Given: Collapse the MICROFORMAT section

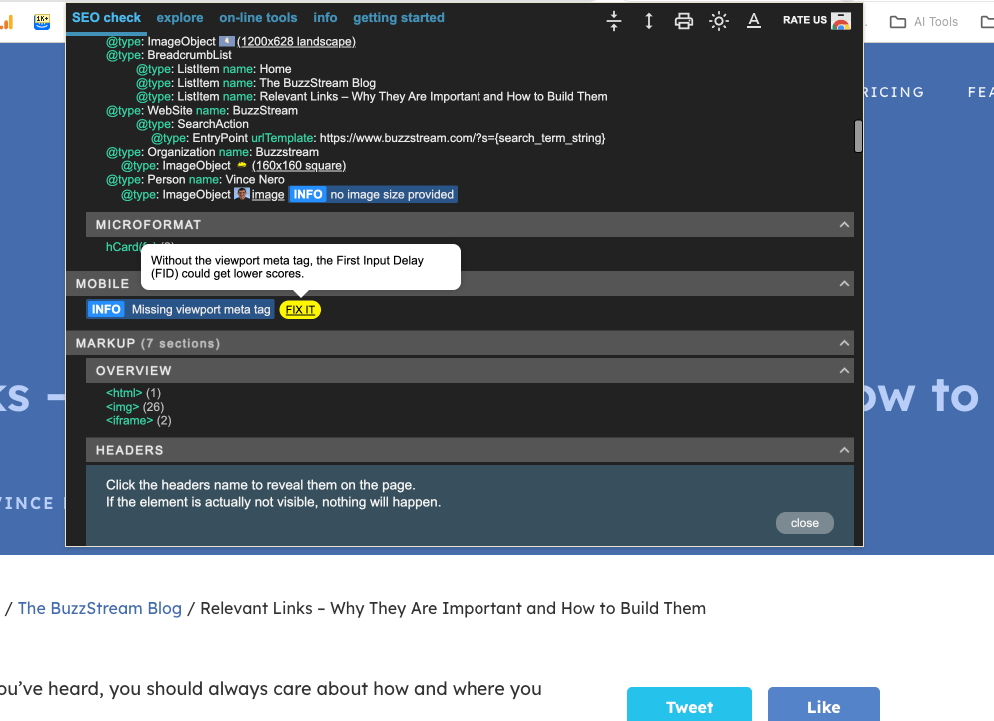Looking at the screenshot, I should (843, 225).
